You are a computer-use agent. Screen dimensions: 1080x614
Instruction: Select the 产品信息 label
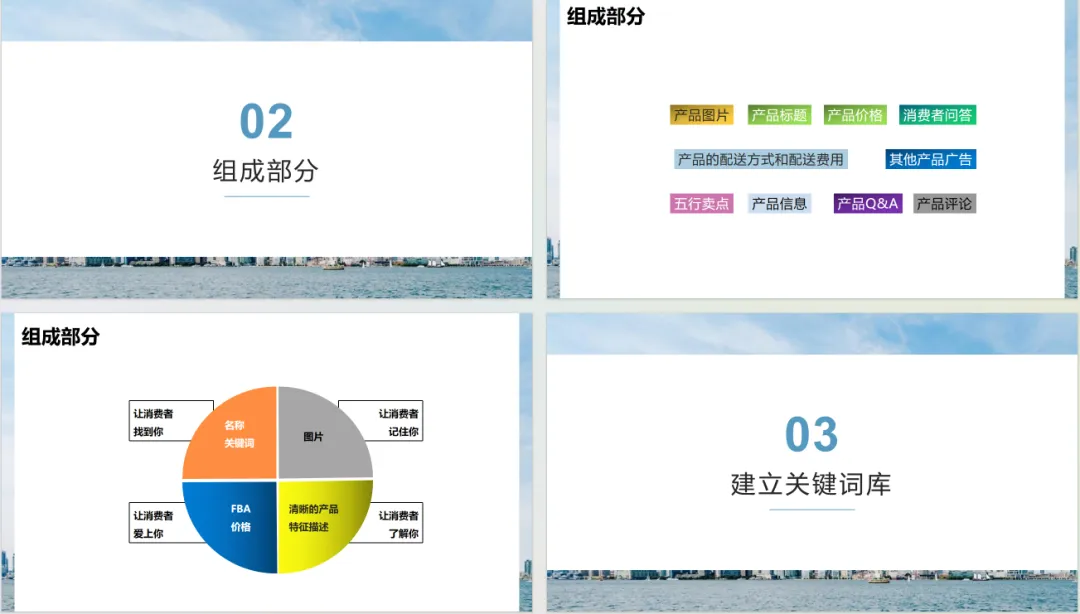point(779,203)
